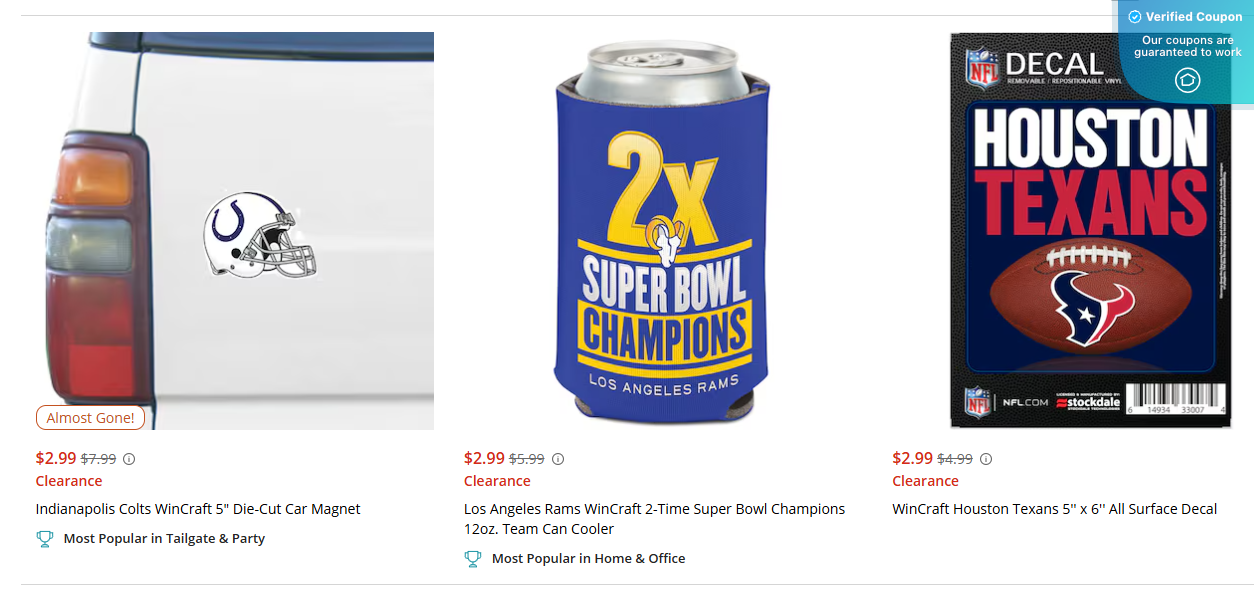Open info icon next to Texans decal price

pyautogui.click(x=986, y=458)
